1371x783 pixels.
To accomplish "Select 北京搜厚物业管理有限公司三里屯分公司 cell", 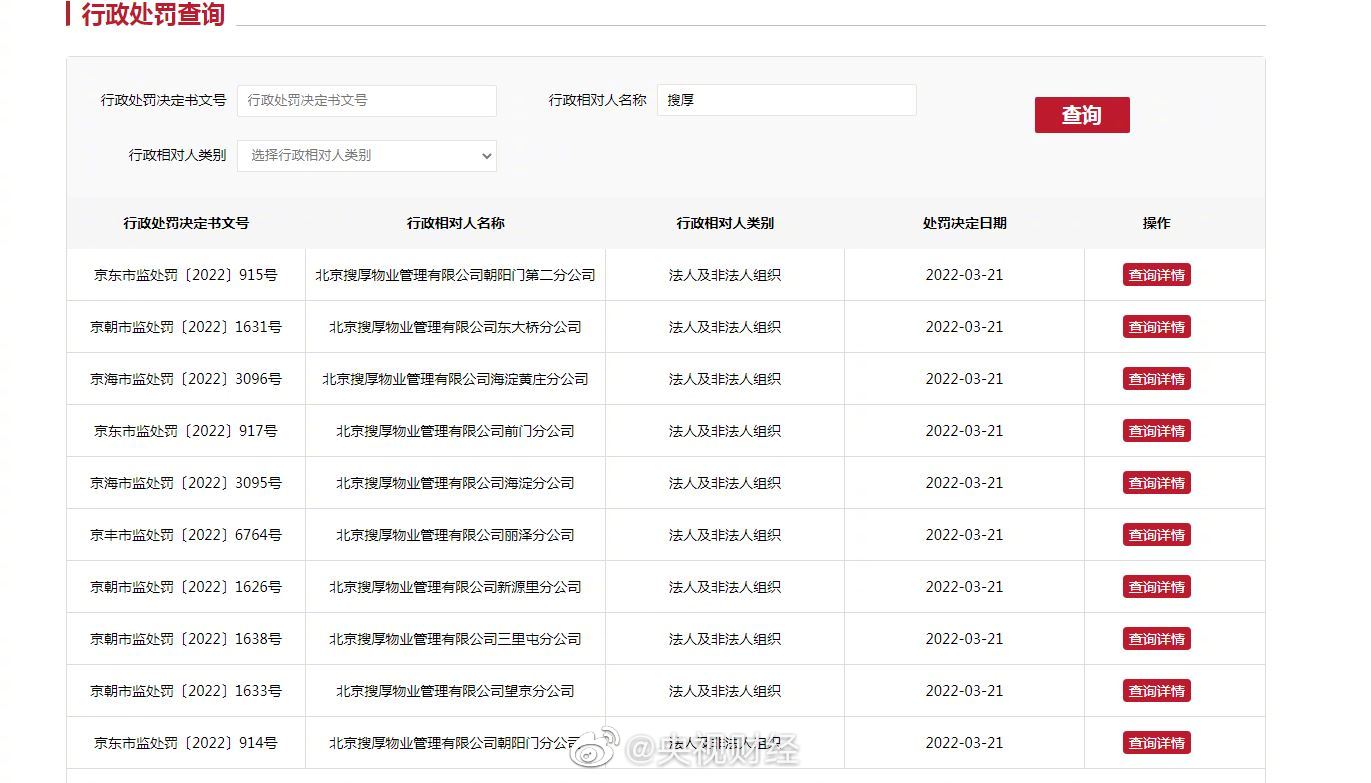I will click(x=455, y=639).
